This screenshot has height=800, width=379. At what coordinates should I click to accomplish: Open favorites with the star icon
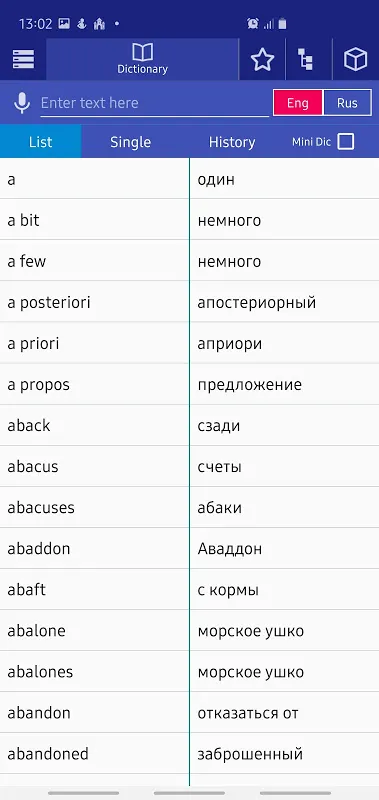pos(262,60)
